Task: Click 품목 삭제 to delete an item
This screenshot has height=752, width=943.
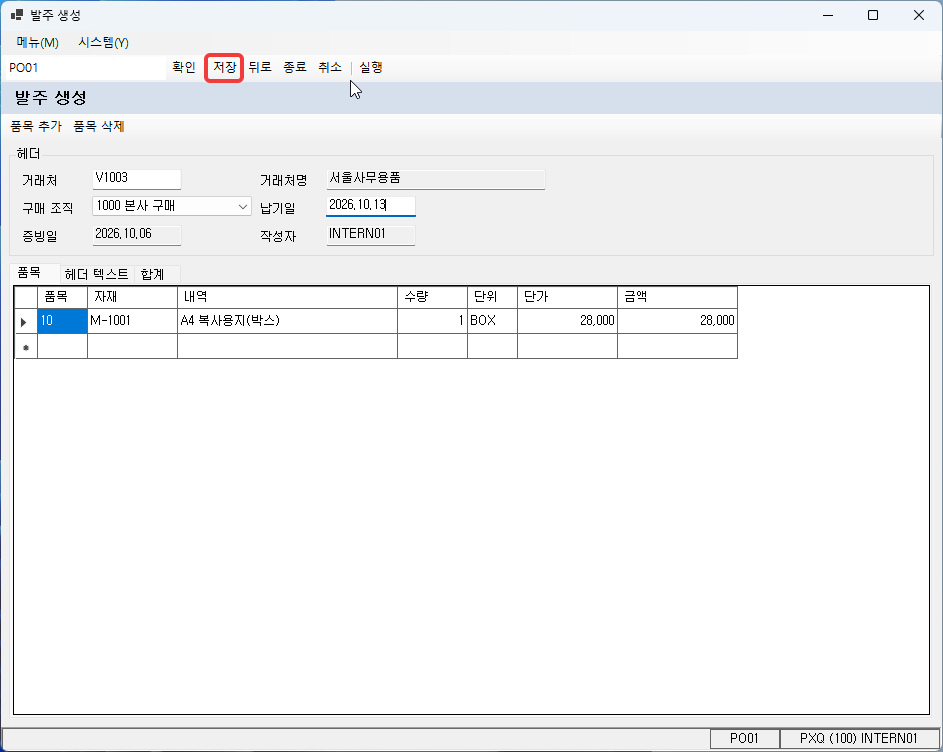Action: click(x=99, y=126)
